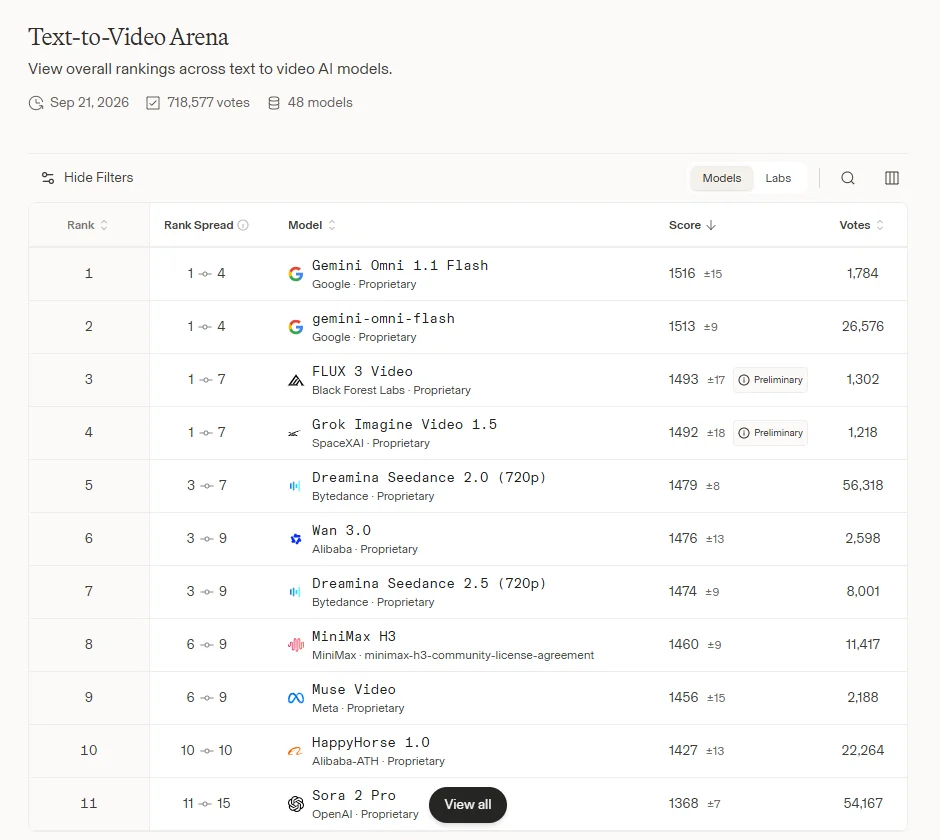Click the checkbox icon beside 718,577 votes
The height and width of the screenshot is (840, 940).
pos(153,103)
